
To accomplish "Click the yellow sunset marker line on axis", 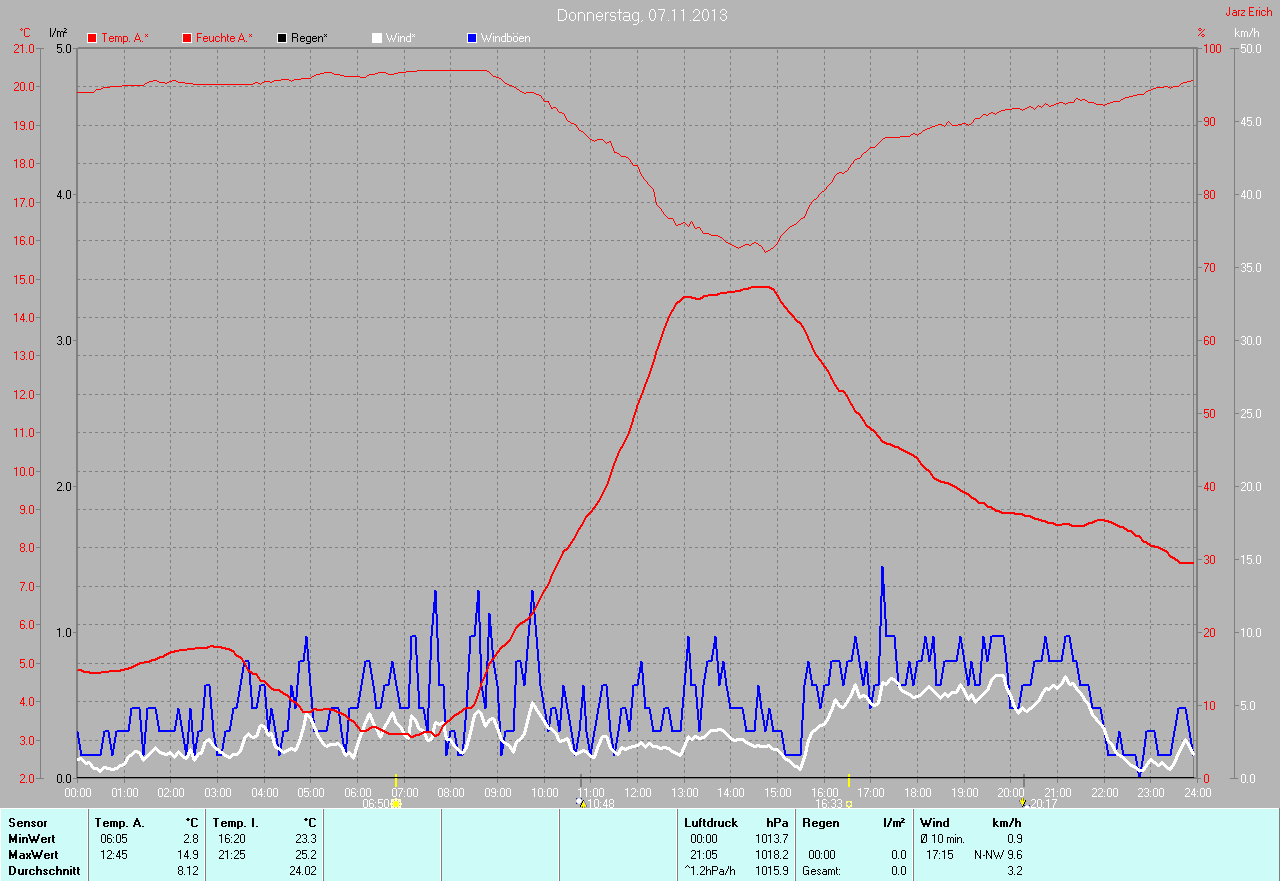I will click(x=849, y=780).
